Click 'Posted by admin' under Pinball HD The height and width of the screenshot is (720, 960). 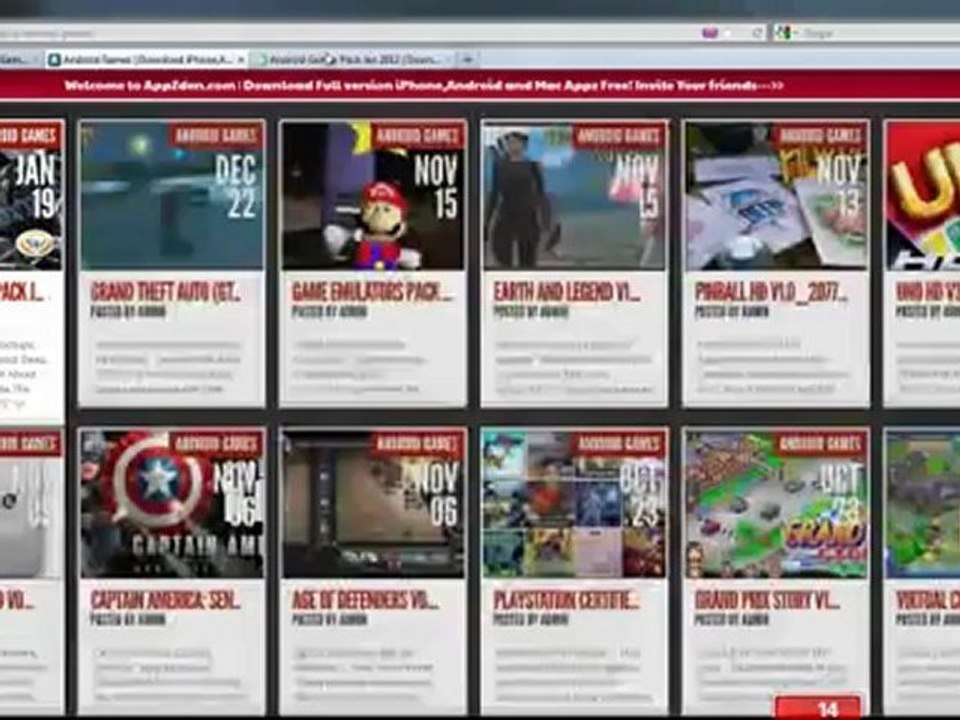click(x=732, y=312)
